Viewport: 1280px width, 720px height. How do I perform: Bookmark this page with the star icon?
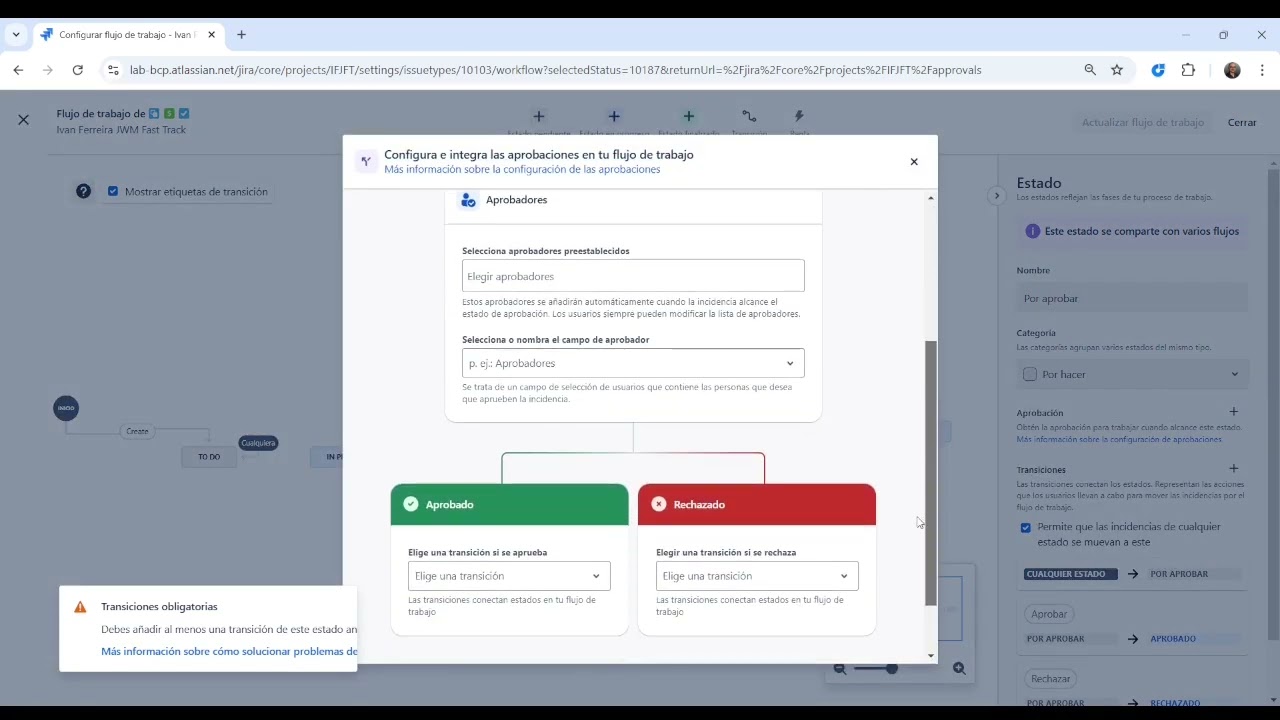point(1117,70)
